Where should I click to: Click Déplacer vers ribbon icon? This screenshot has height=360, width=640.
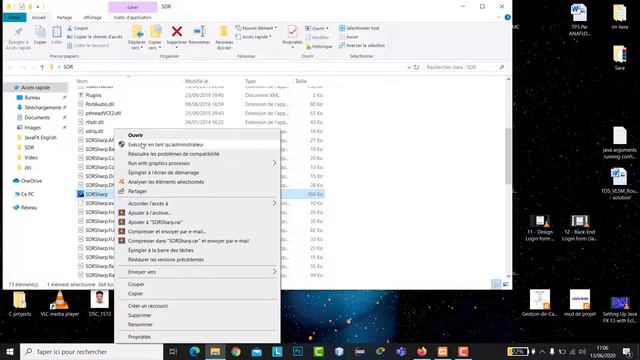[x=137, y=32]
